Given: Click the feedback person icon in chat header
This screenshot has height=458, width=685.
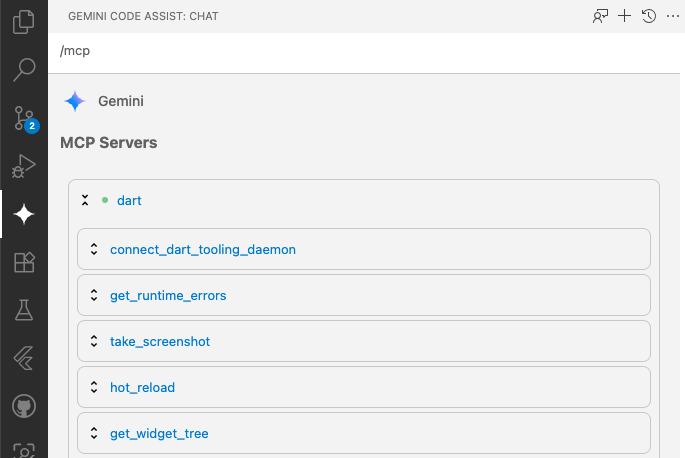Looking at the screenshot, I should tap(600, 16).
